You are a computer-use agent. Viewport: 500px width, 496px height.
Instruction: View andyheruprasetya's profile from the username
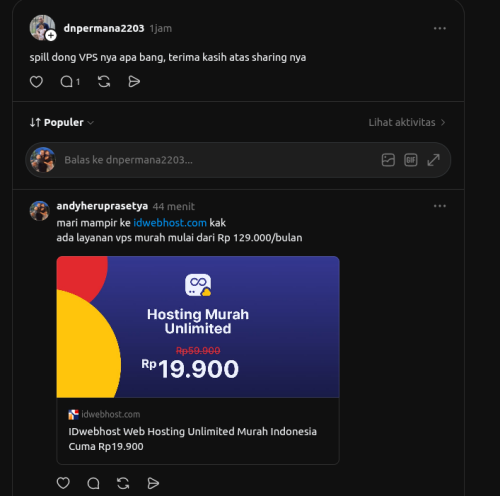pos(102,206)
